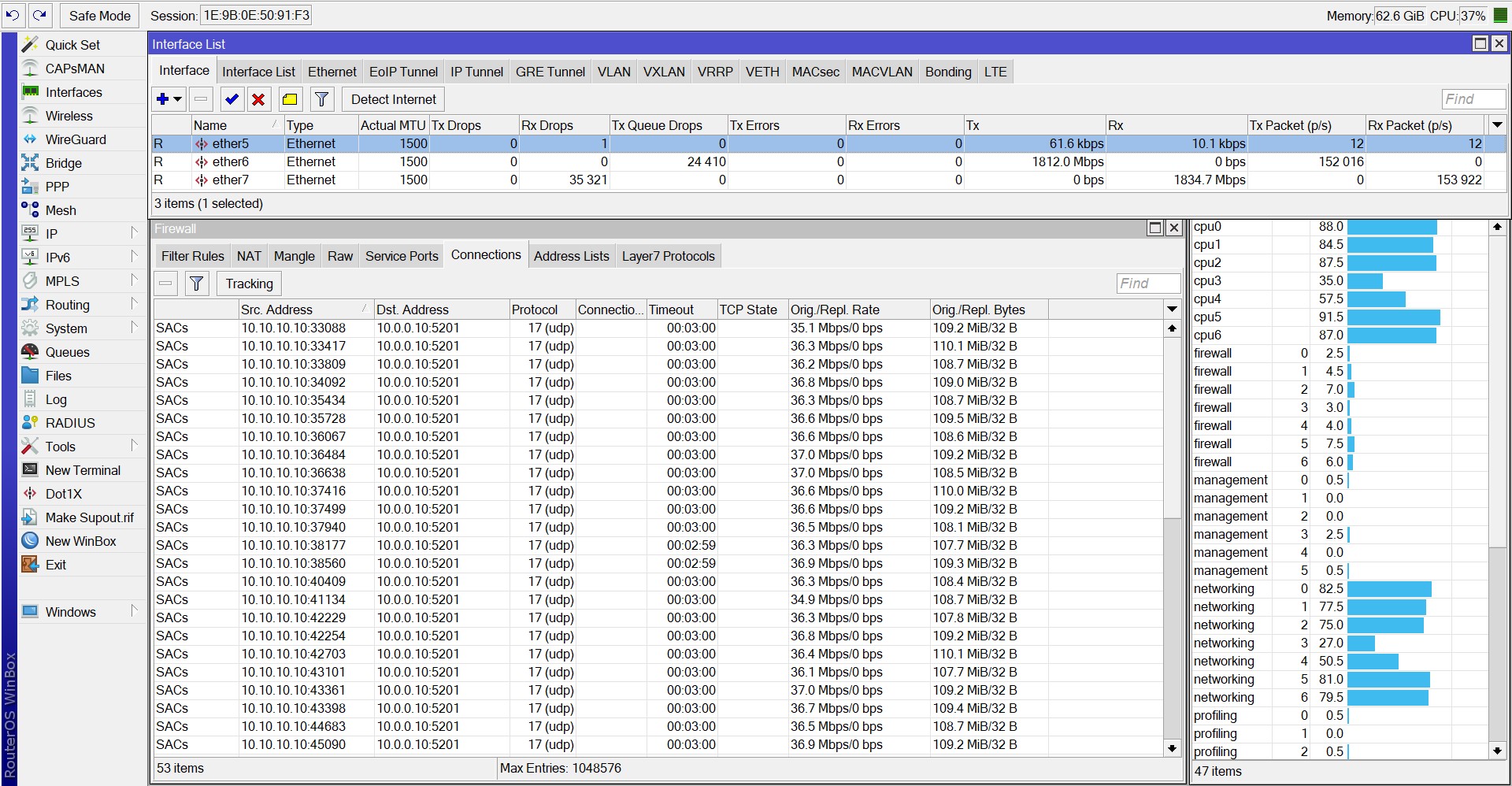Open the filter funnel icon in Interface List toolbar
The image size is (1512, 786).
tap(321, 98)
